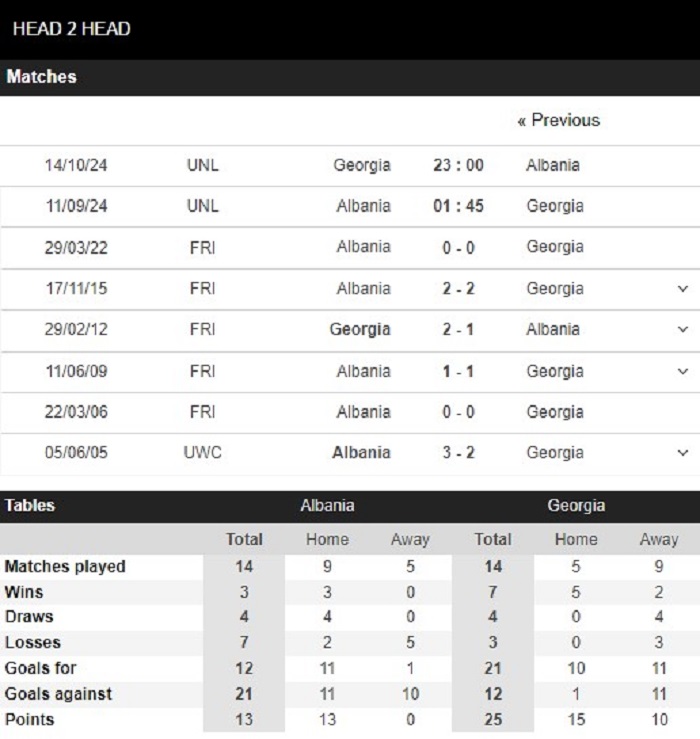Click the Matches played row label
Screen dimensions: 700x739
pos(65,567)
